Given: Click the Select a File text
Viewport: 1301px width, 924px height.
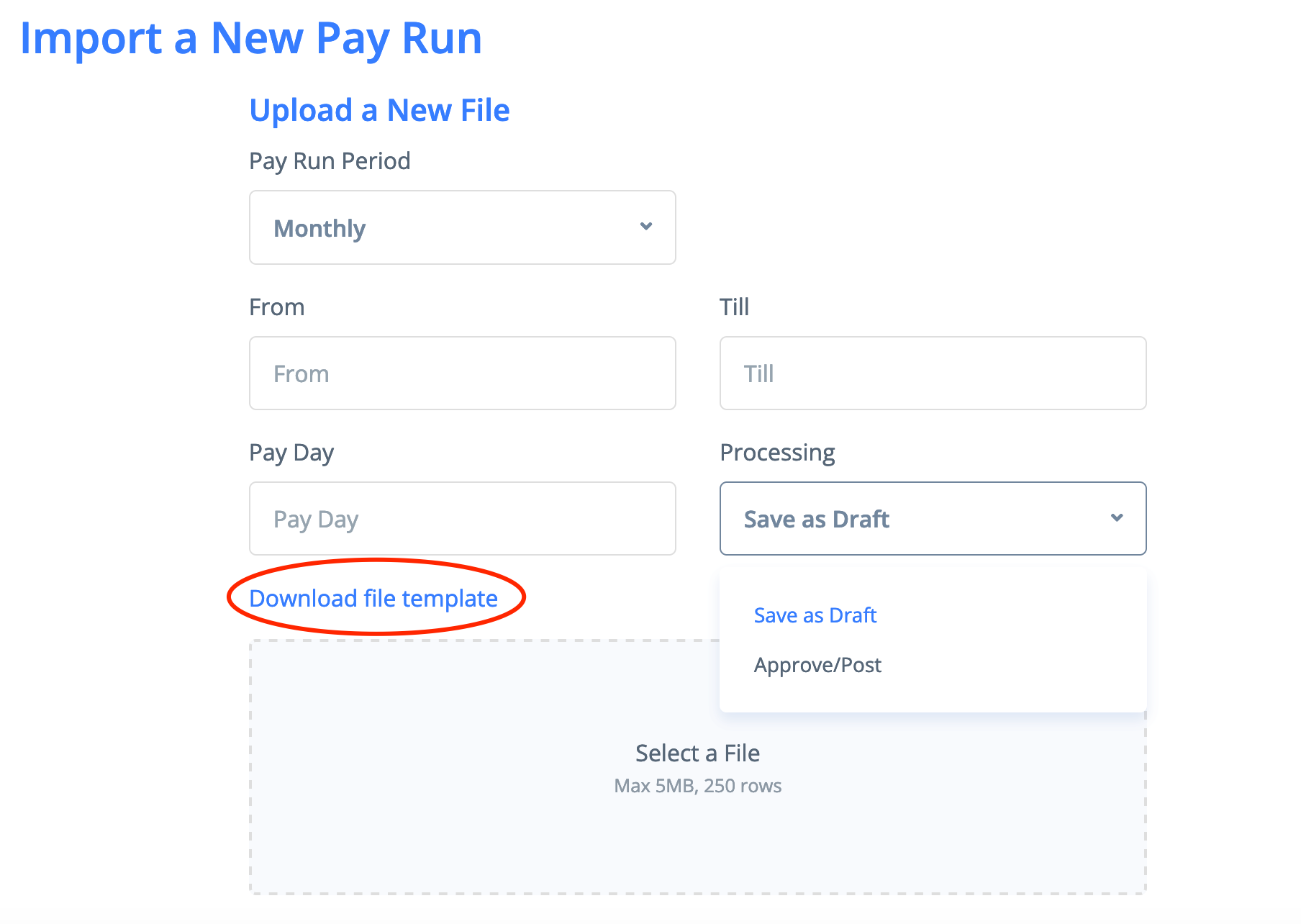Looking at the screenshot, I should 697,753.
